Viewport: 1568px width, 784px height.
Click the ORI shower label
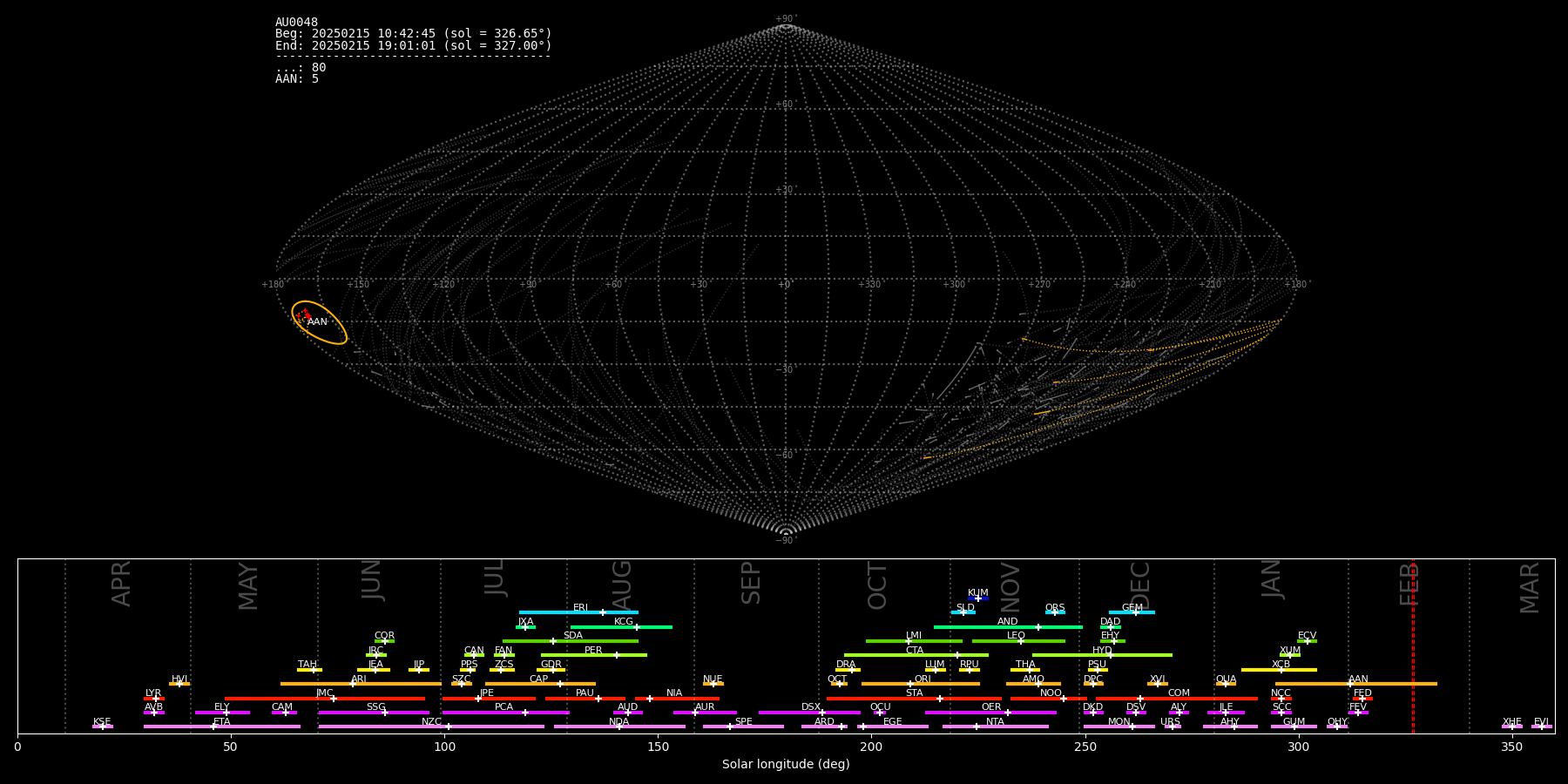point(923,679)
